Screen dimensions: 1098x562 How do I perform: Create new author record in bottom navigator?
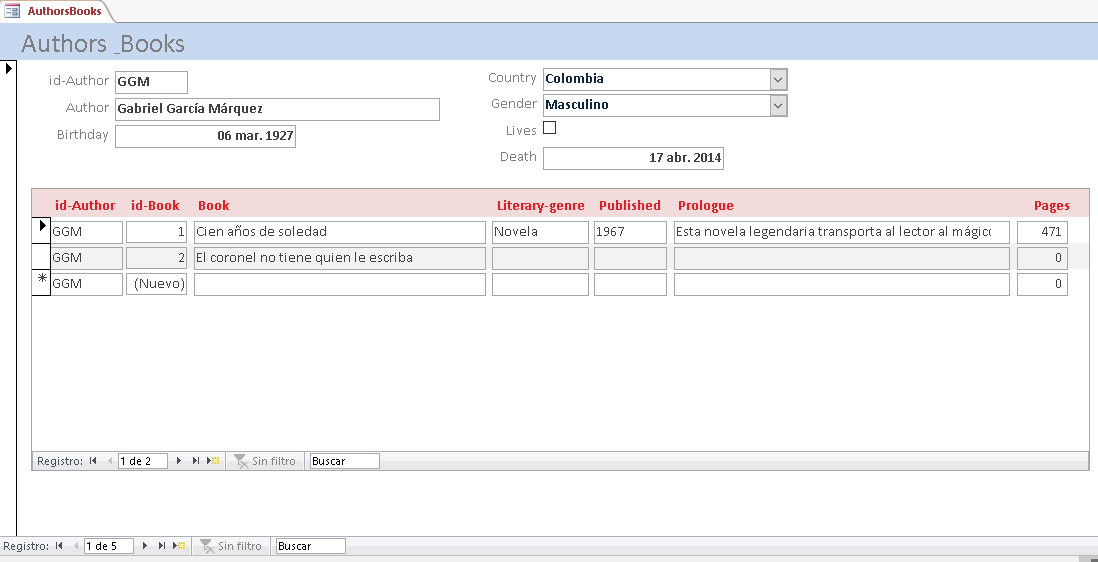point(179,546)
